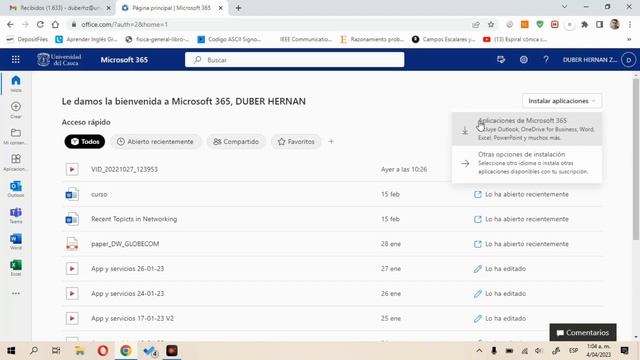Open Opera browser from taskbar
Viewport: 640px width, 360px height.
(103, 351)
